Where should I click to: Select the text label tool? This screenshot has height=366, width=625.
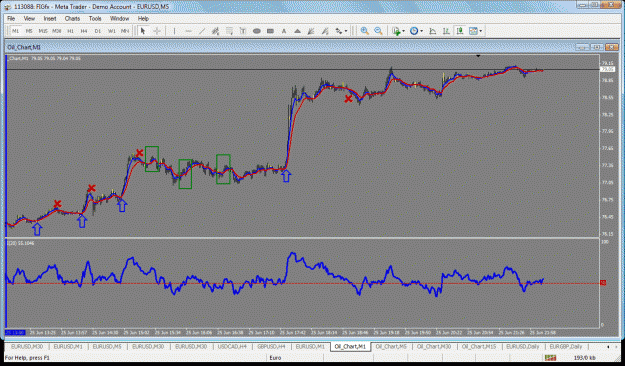(x=243, y=31)
